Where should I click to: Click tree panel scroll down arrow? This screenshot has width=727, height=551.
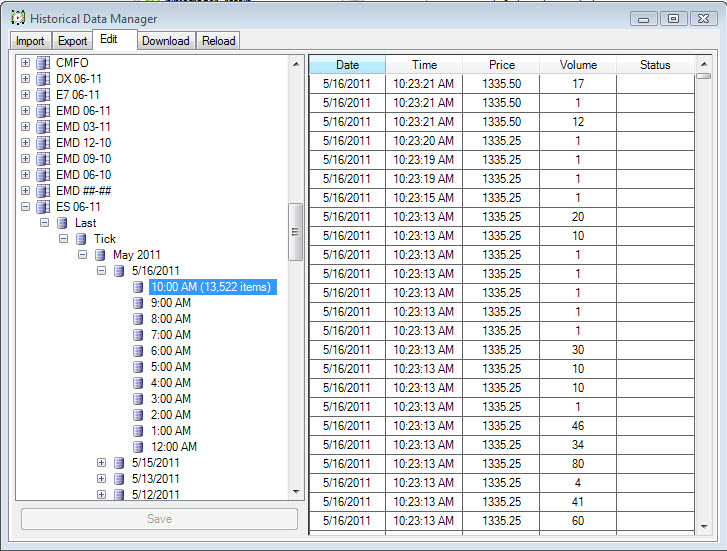tap(296, 492)
